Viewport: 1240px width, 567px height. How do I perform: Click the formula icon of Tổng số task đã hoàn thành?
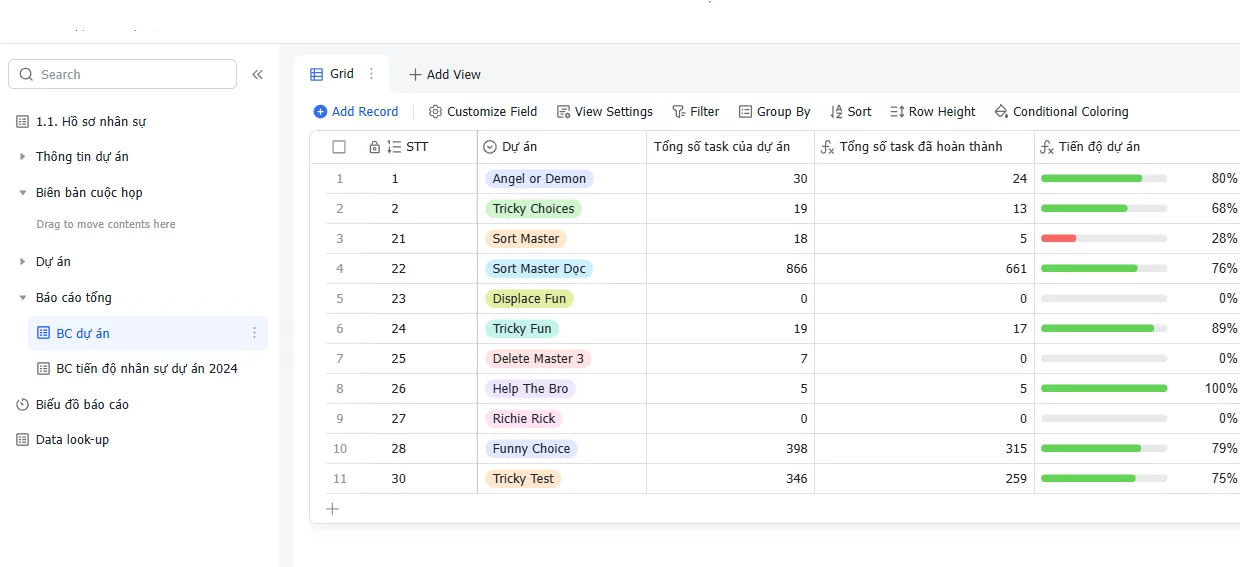[x=827, y=147]
